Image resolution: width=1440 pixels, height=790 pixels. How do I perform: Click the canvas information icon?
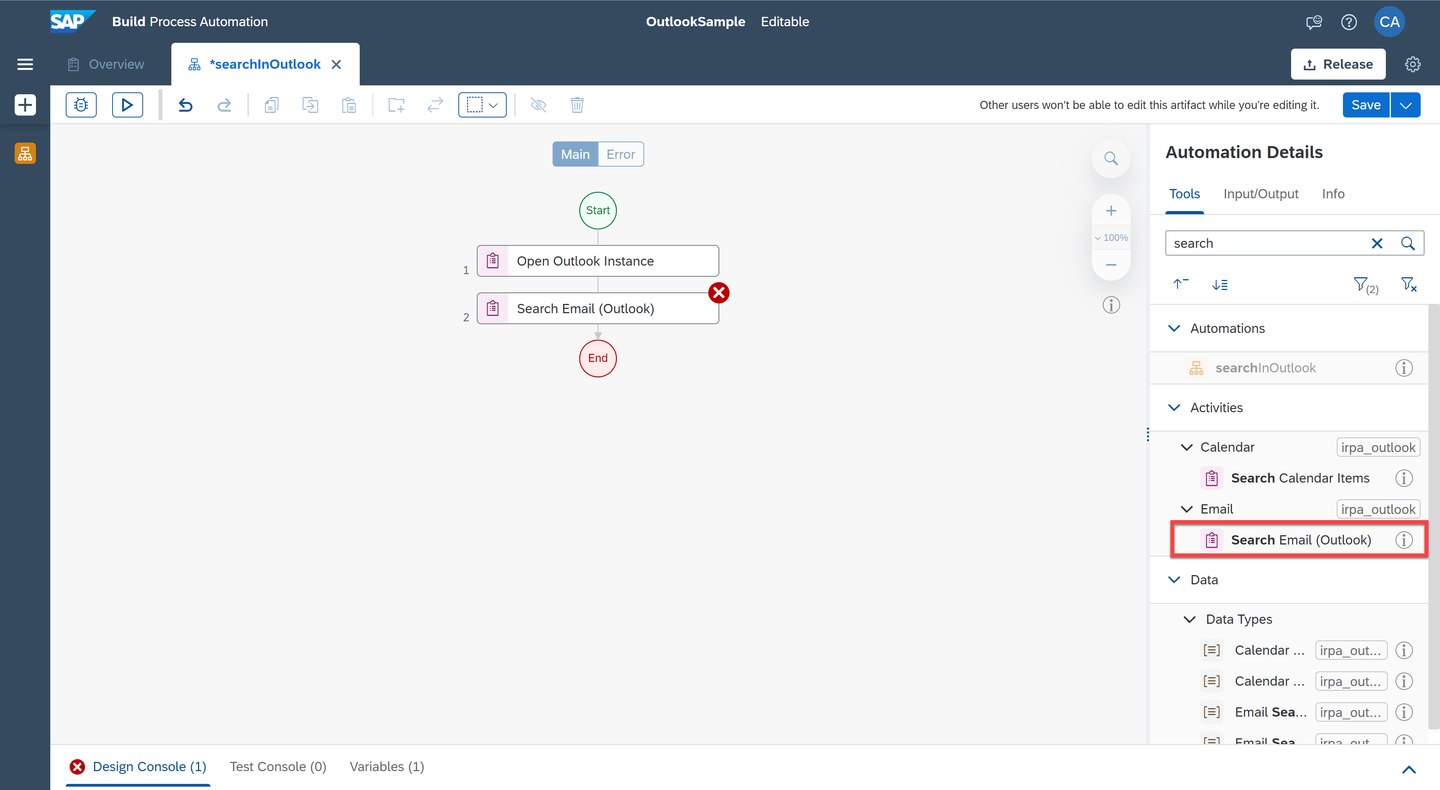pos(1111,305)
